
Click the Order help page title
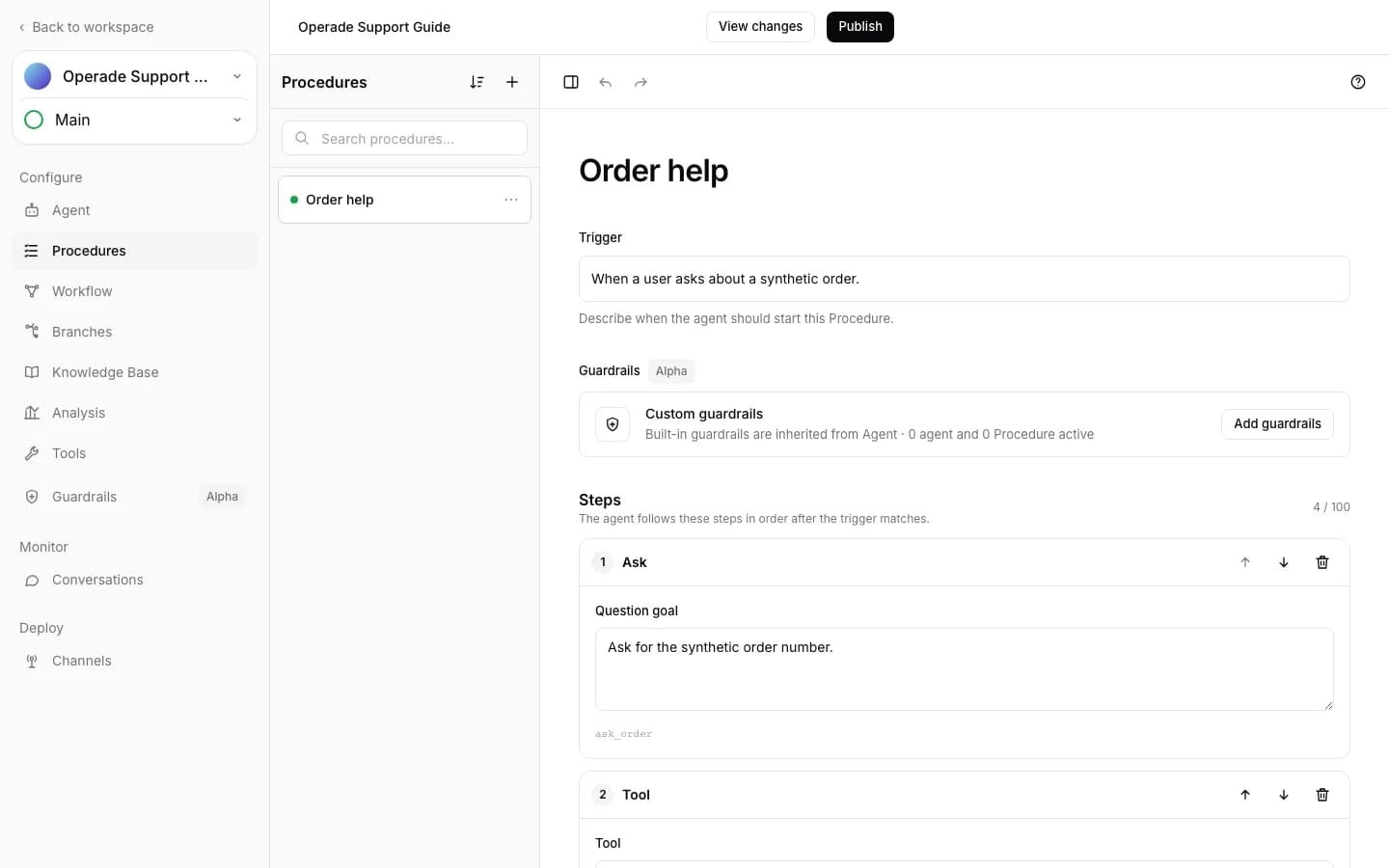[x=654, y=171]
